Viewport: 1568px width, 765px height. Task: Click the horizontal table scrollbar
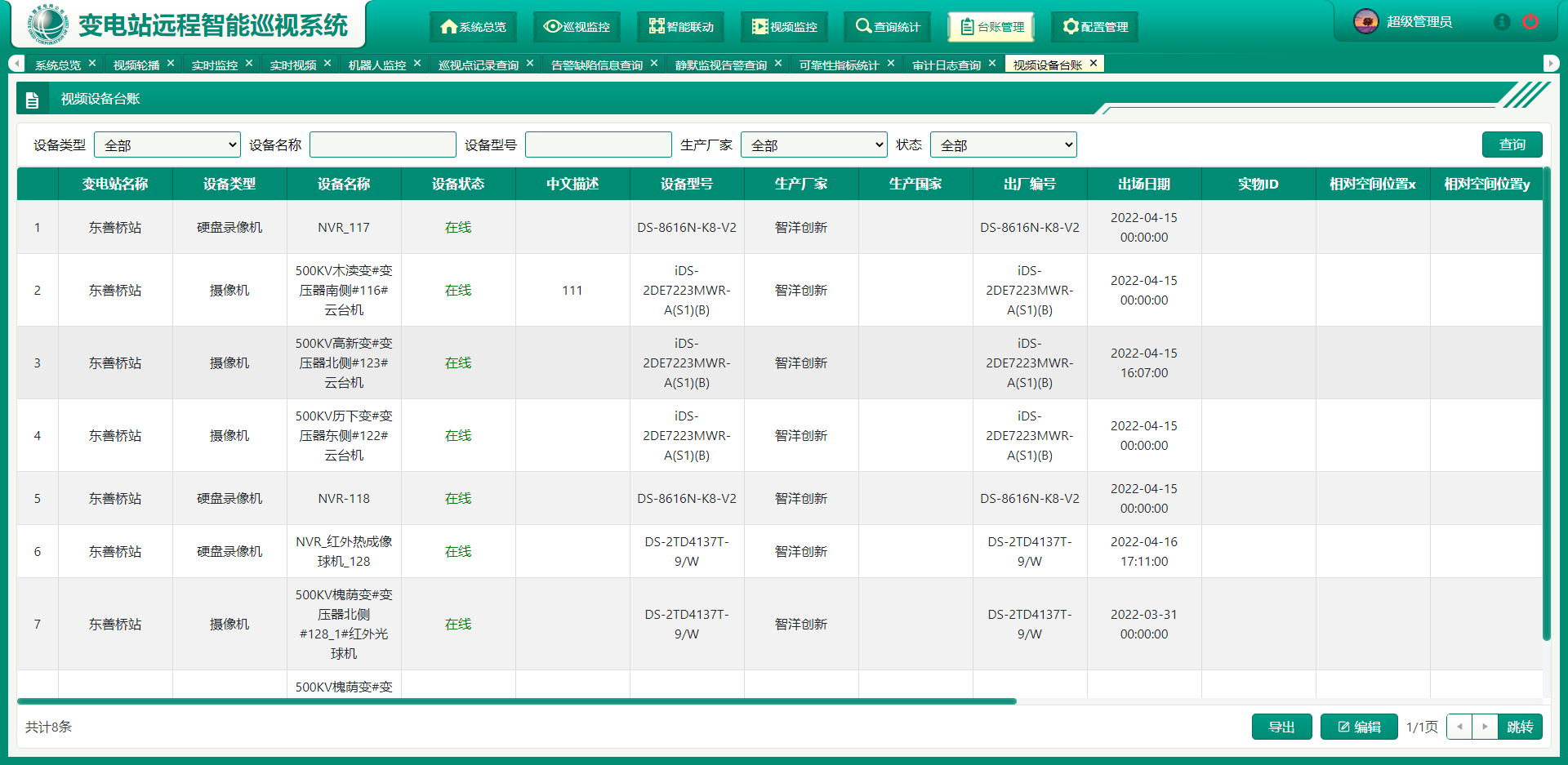point(516,701)
